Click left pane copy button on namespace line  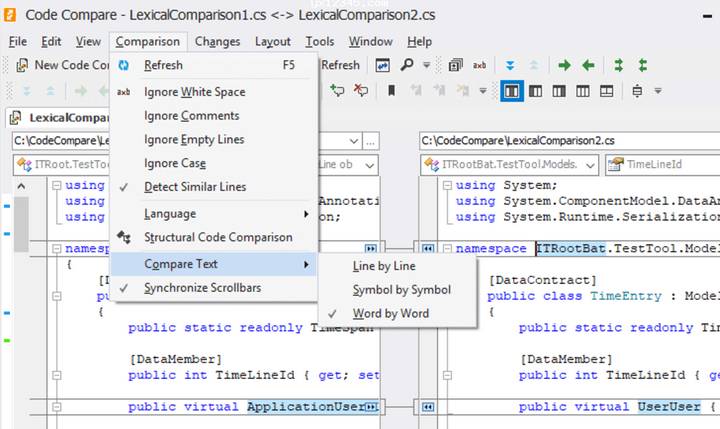click(370, 248)
